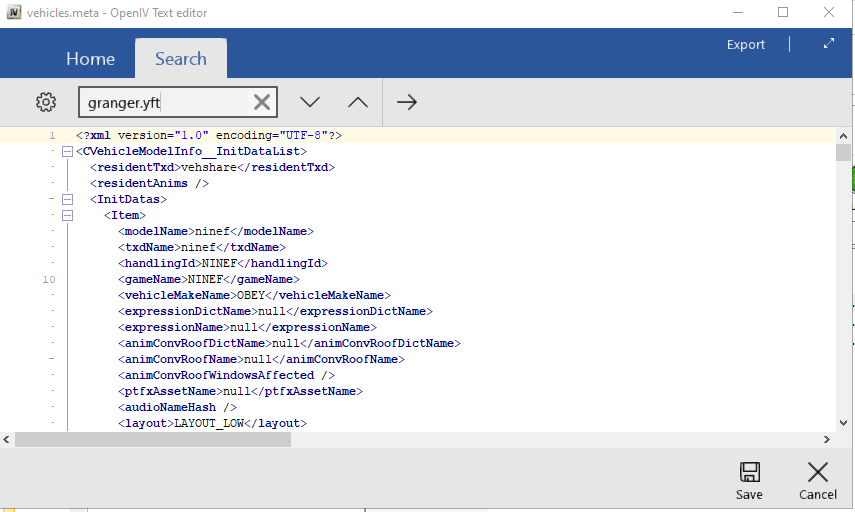Collapse the CVehicleModelInfo__InitDataList node
This screenshot has height=512, width=855.
68,151
